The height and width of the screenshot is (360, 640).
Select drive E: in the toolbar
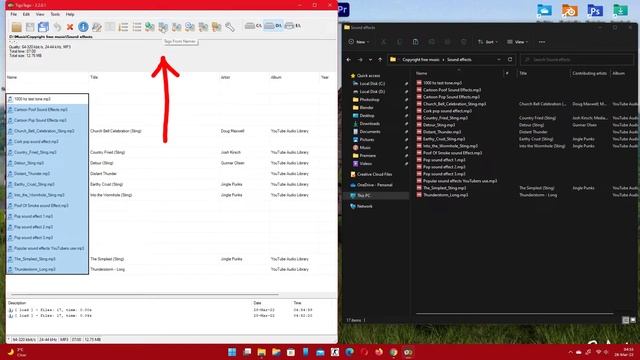point(293,26)
